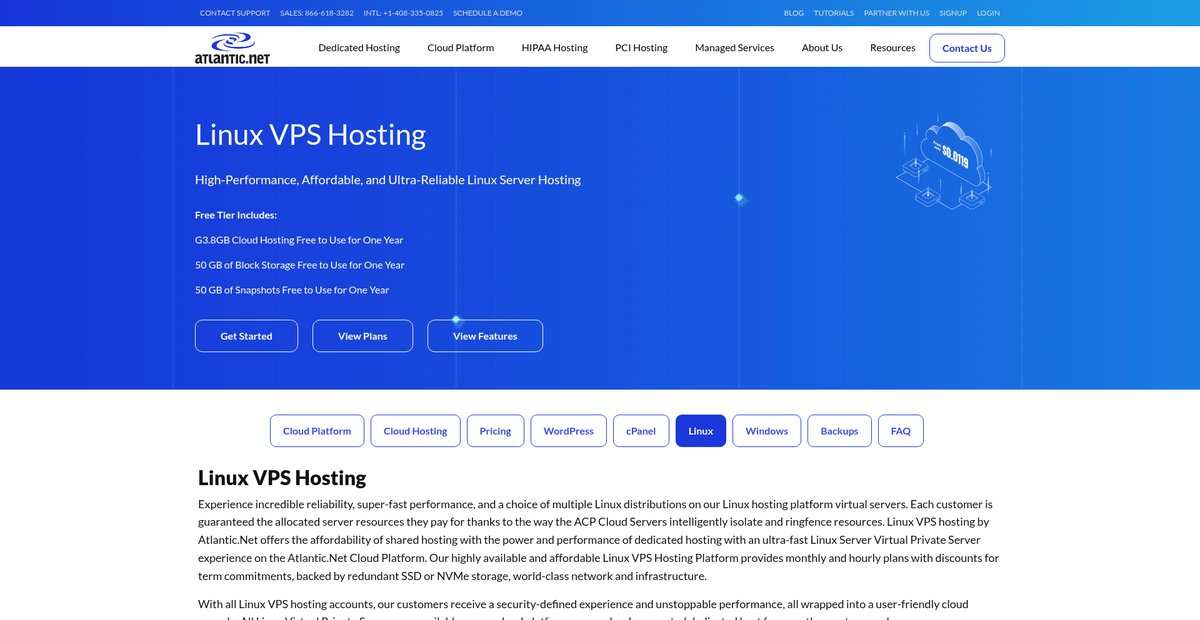Open Schedule a Demo link
The height and width of the screenshot is (620, 1200).
pos(488,13)
